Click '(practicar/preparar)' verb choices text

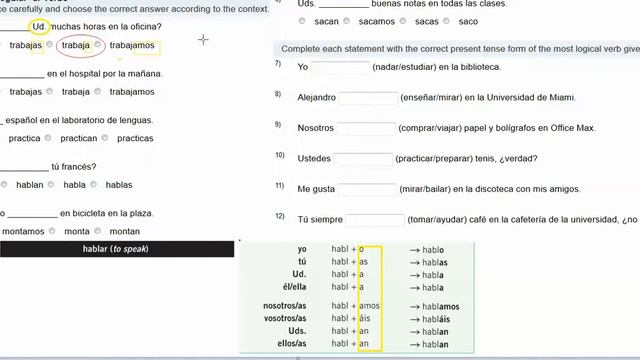434,158
